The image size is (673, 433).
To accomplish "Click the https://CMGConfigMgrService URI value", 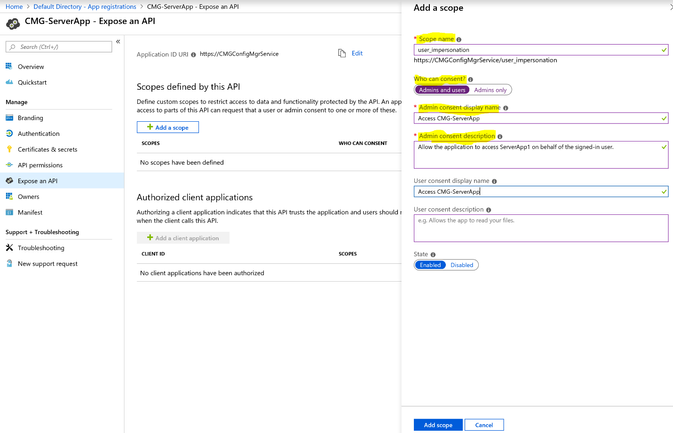I will coord(239,54).
